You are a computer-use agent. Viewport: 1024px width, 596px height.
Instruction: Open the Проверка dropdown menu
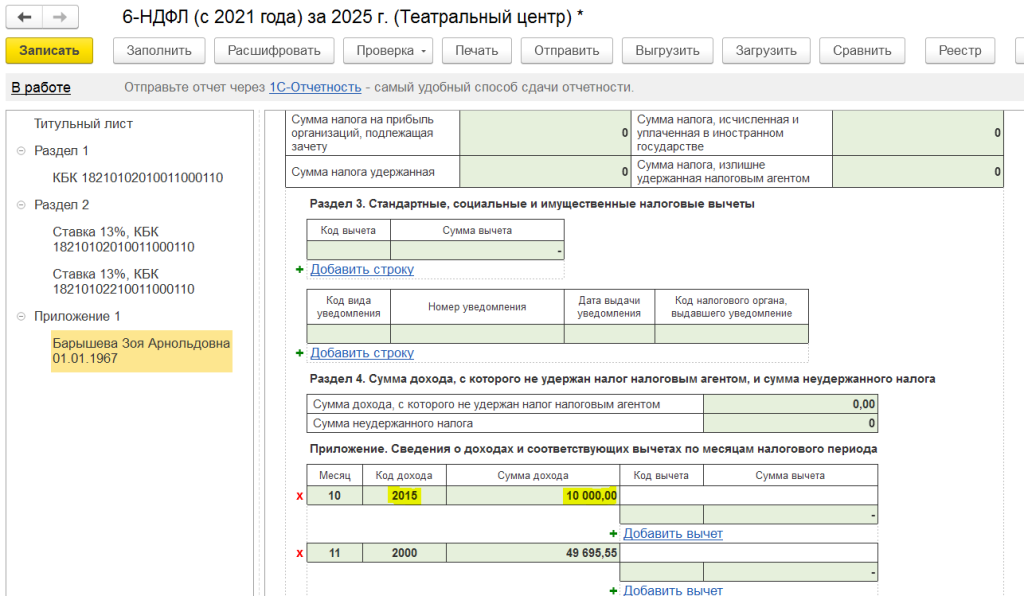388,51
